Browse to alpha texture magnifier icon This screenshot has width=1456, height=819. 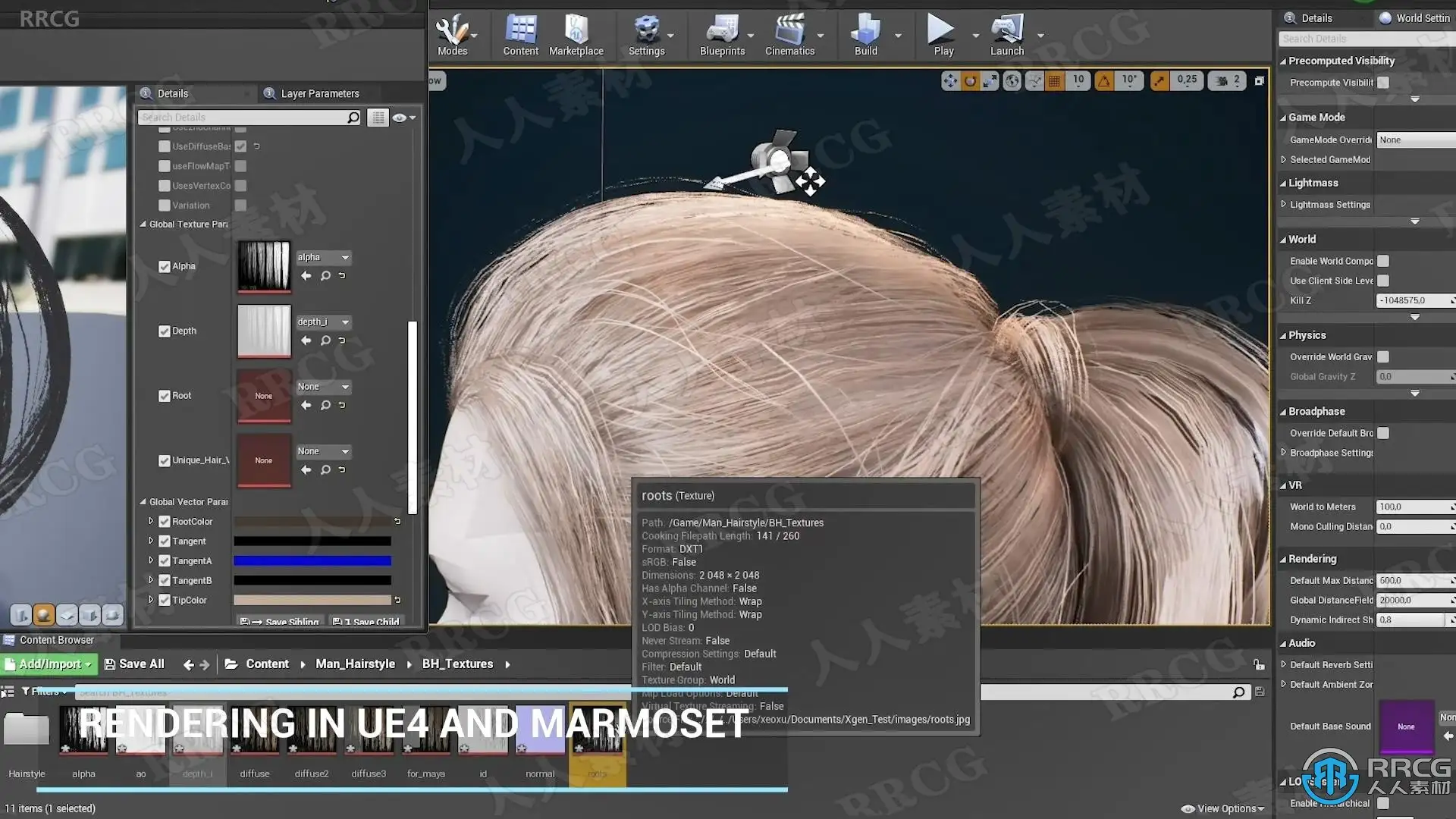pyautogui.click(x=325, y=276)
